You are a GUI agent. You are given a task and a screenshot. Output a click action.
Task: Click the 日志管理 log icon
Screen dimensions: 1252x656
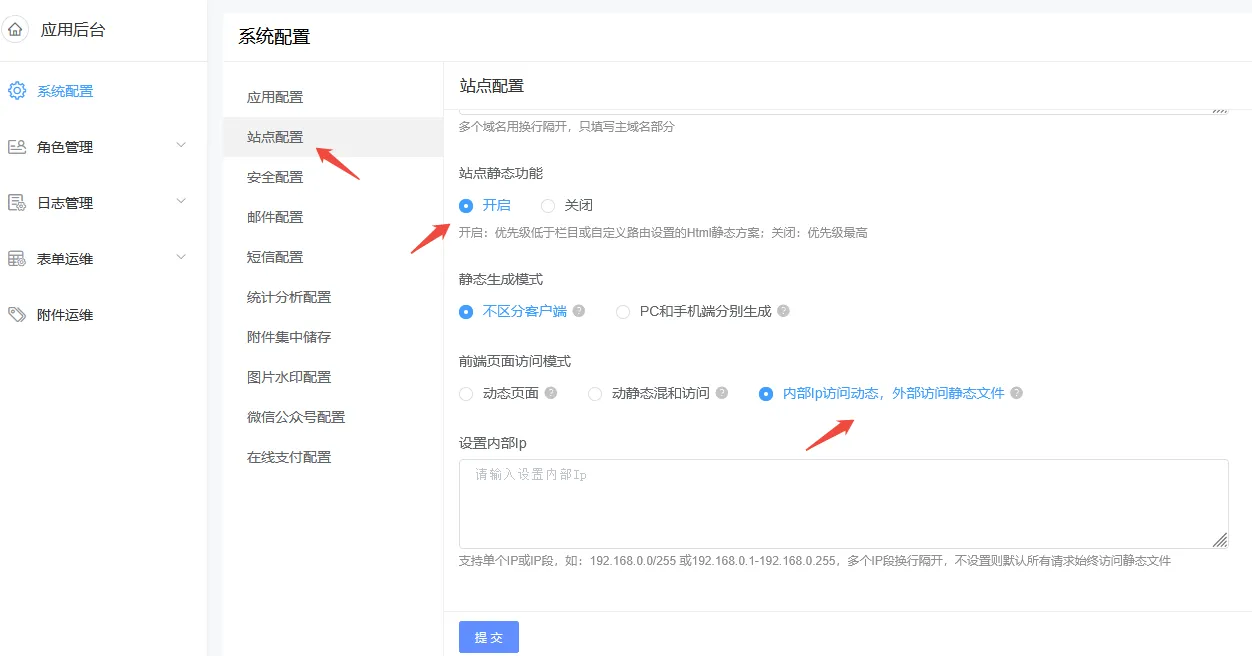(x=17, y=203)
